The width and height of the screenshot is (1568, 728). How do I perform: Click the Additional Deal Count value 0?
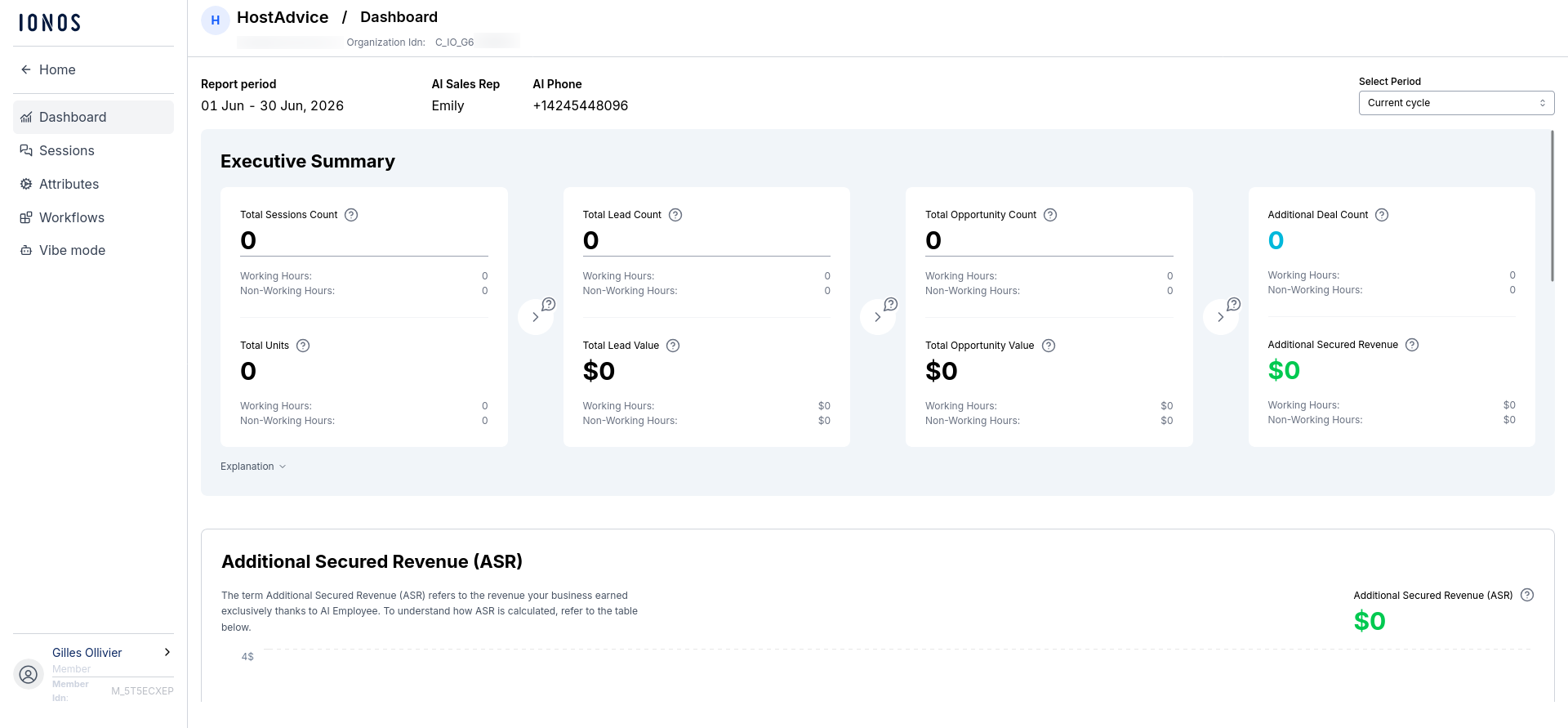[x=1276, y=240]
